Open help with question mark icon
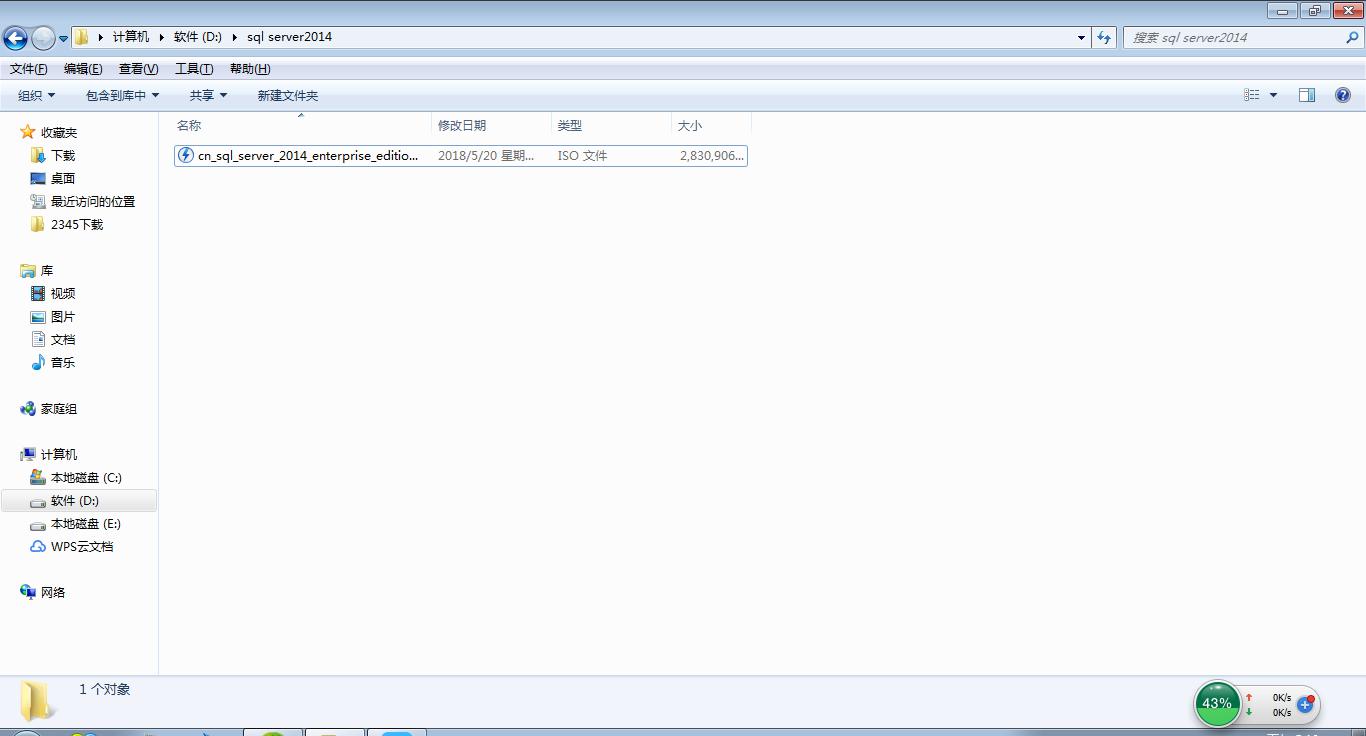1366x736 pixels. pyautogui.click(x=1343, y=95)
